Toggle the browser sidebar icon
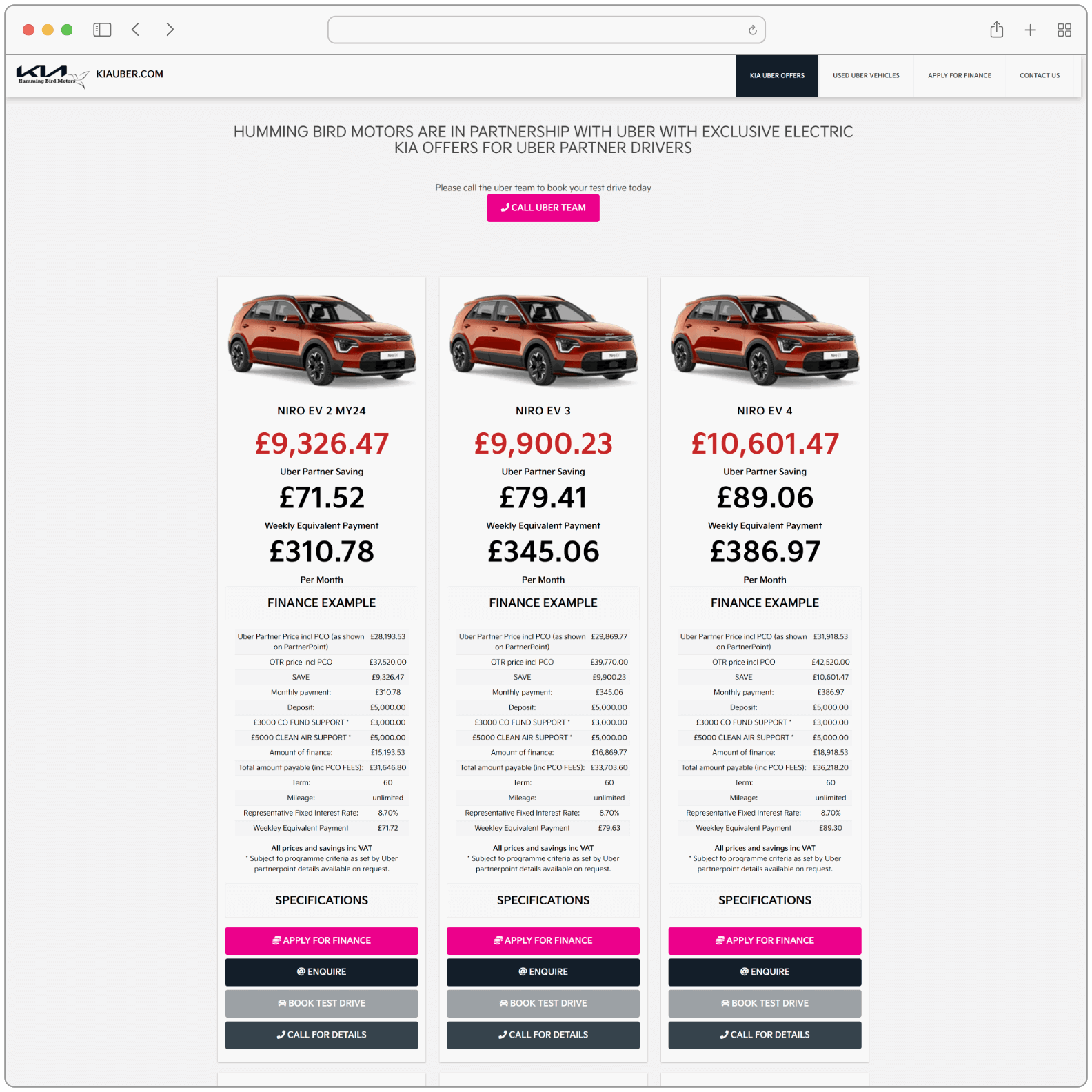Screen dimensions: 1092x1092 click(x=102, y=30)
